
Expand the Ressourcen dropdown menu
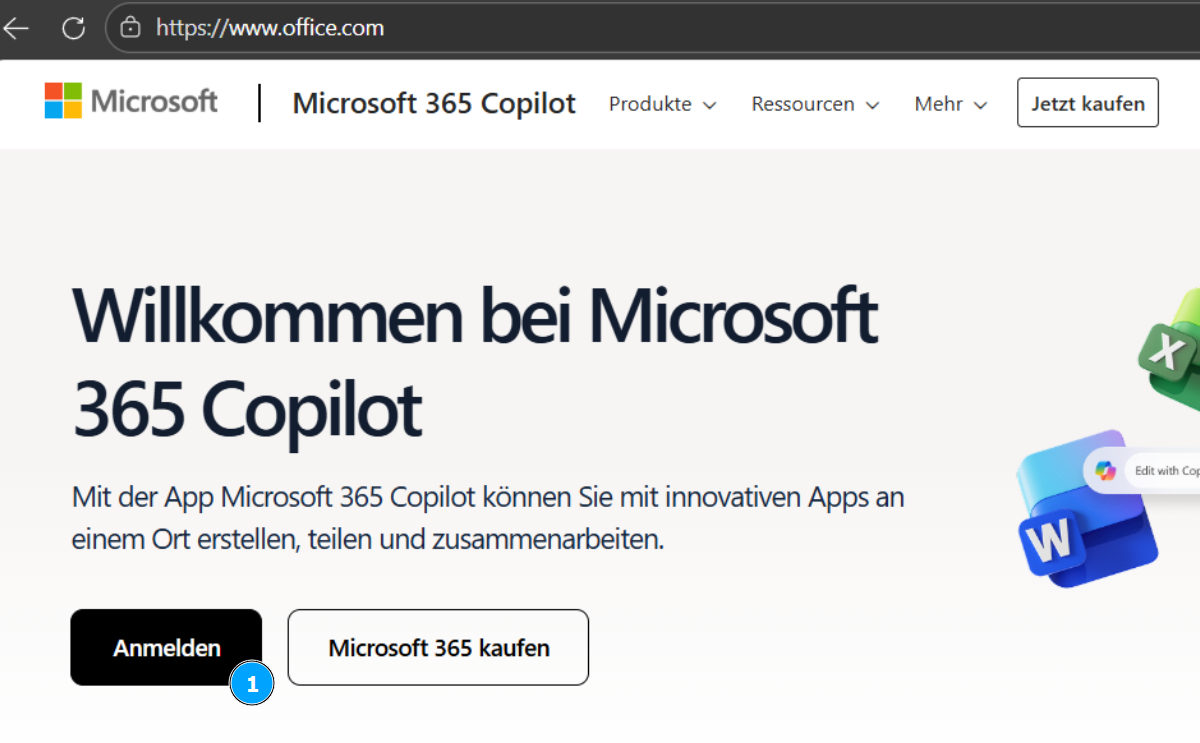[815, 104]
